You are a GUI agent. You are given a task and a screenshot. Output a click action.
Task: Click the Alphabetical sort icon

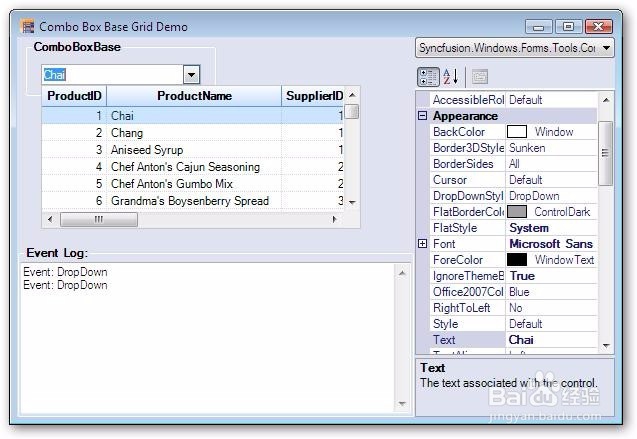pyautogui.click(x=451, y=77)
